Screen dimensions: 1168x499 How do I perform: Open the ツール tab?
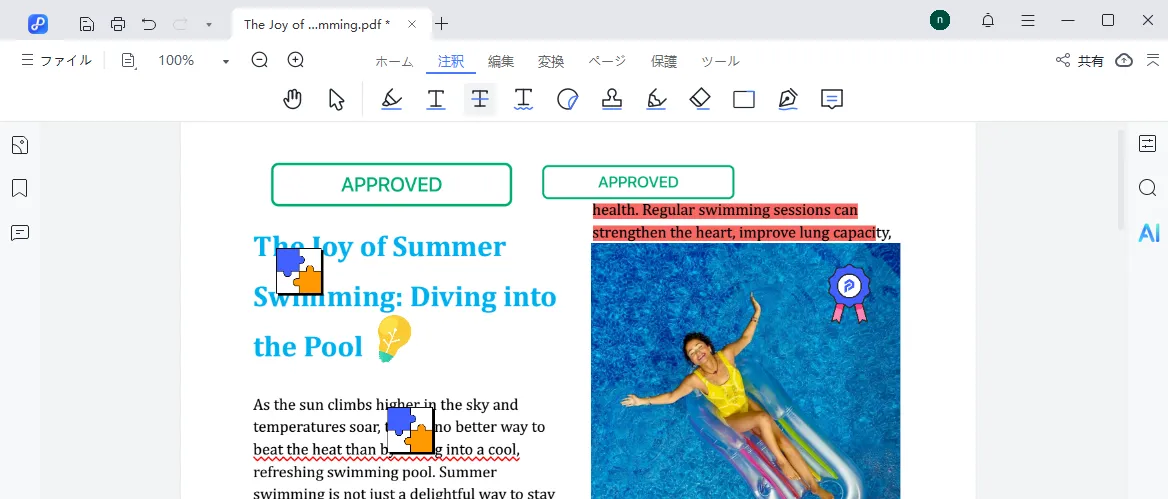720,62
